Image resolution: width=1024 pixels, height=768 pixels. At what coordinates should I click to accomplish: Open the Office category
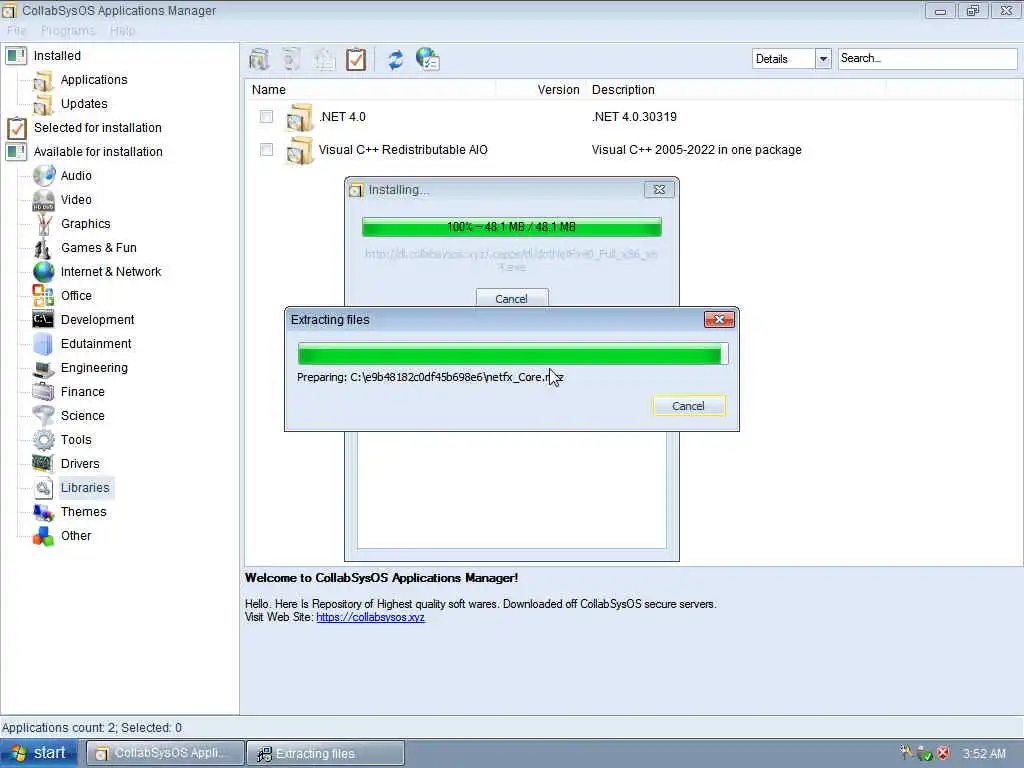76,296
